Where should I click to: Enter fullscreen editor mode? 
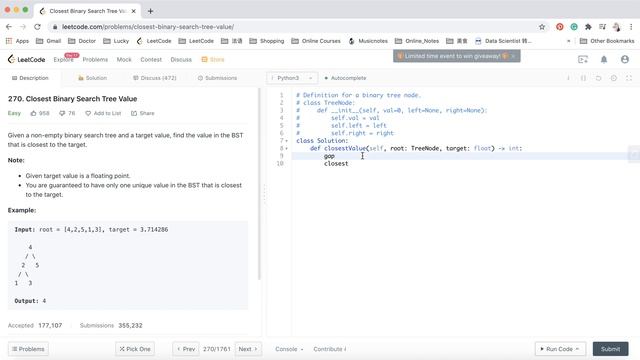pos(629,78)
